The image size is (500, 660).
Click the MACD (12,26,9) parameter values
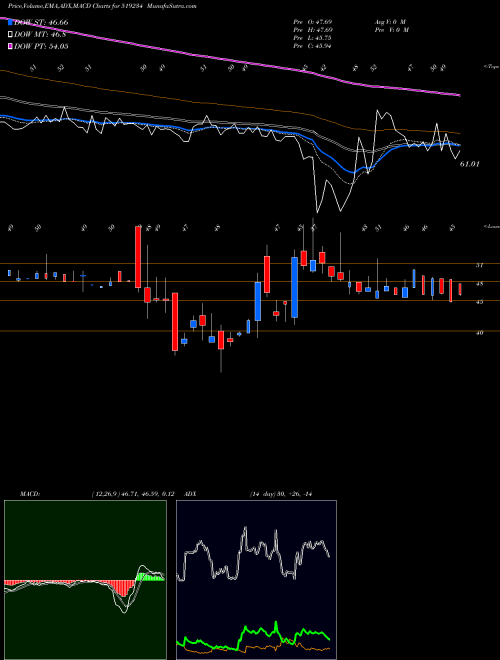tap(133, 494)
